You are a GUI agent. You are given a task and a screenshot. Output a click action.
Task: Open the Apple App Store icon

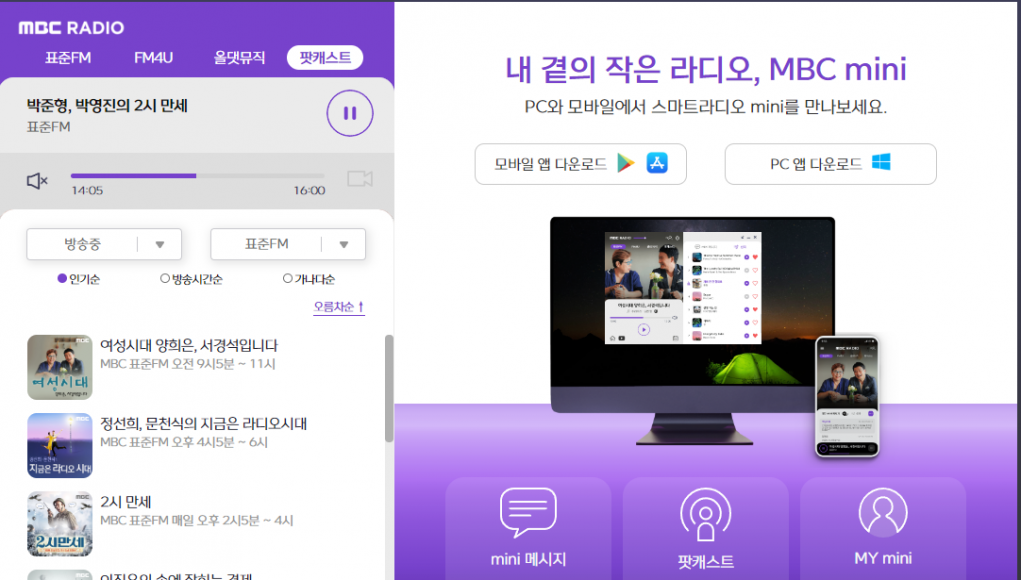[657, 163]
